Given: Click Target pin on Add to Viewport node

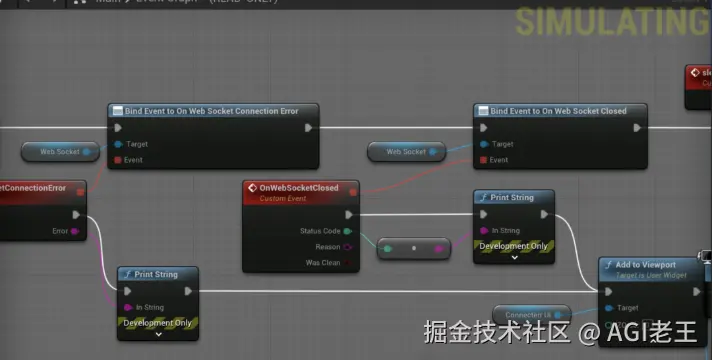Looking at the screenshot, I should coord(609,308).
